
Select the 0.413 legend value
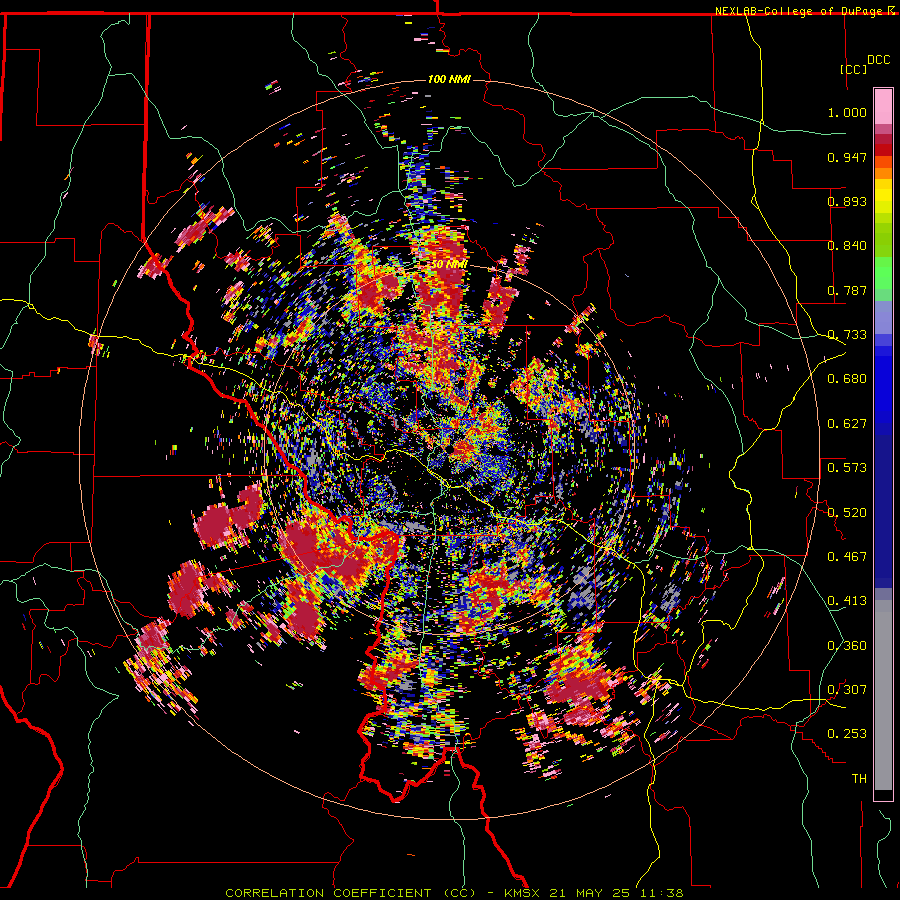847,601
